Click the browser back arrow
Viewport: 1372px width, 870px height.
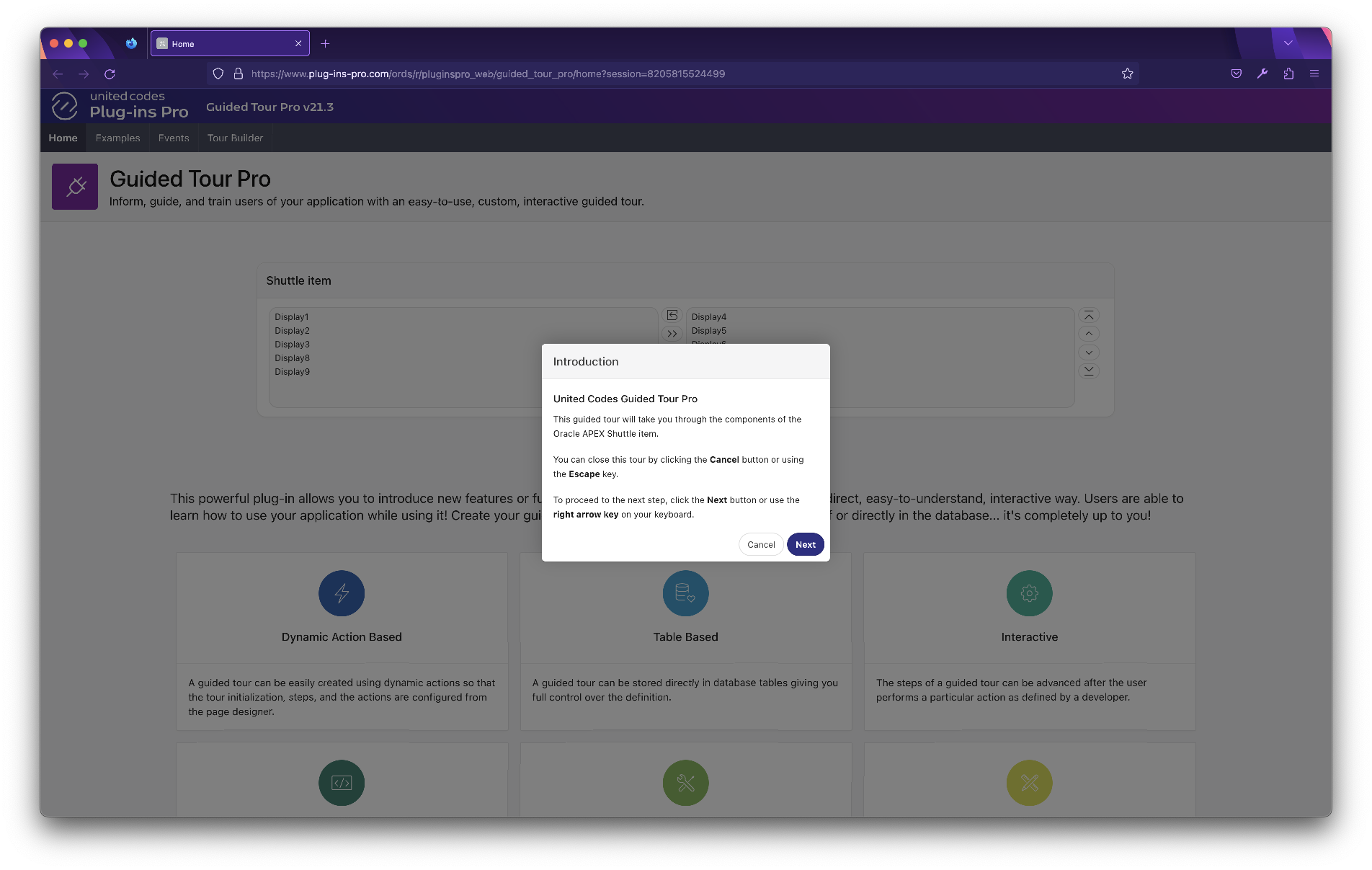(x=58, y=74)
